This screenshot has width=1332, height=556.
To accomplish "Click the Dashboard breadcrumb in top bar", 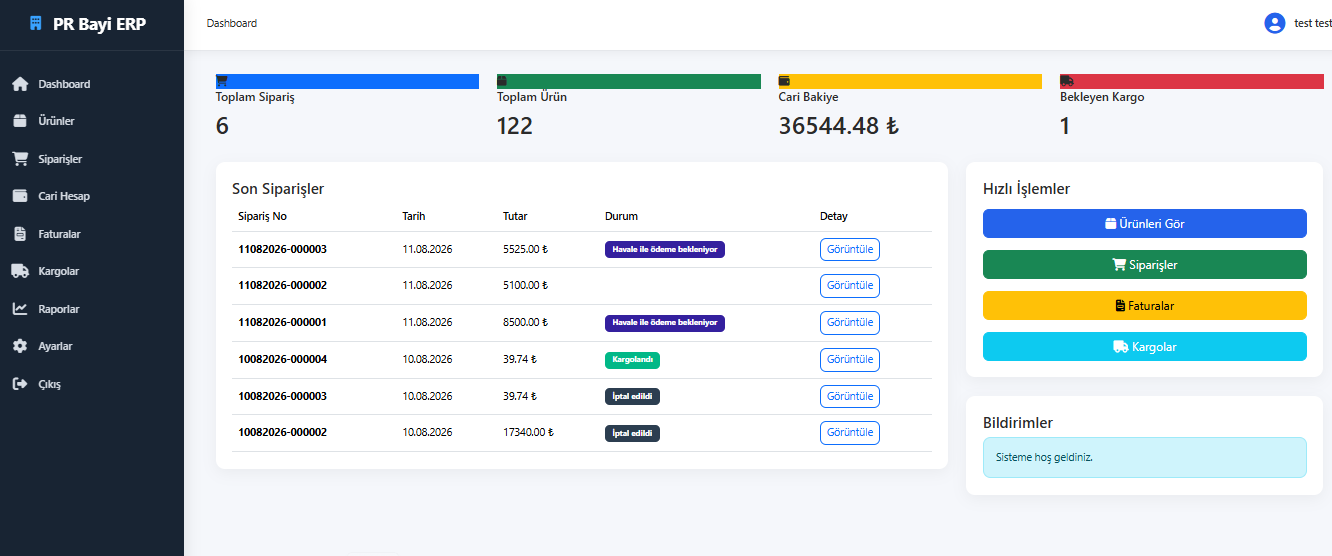I will [232, 23].
